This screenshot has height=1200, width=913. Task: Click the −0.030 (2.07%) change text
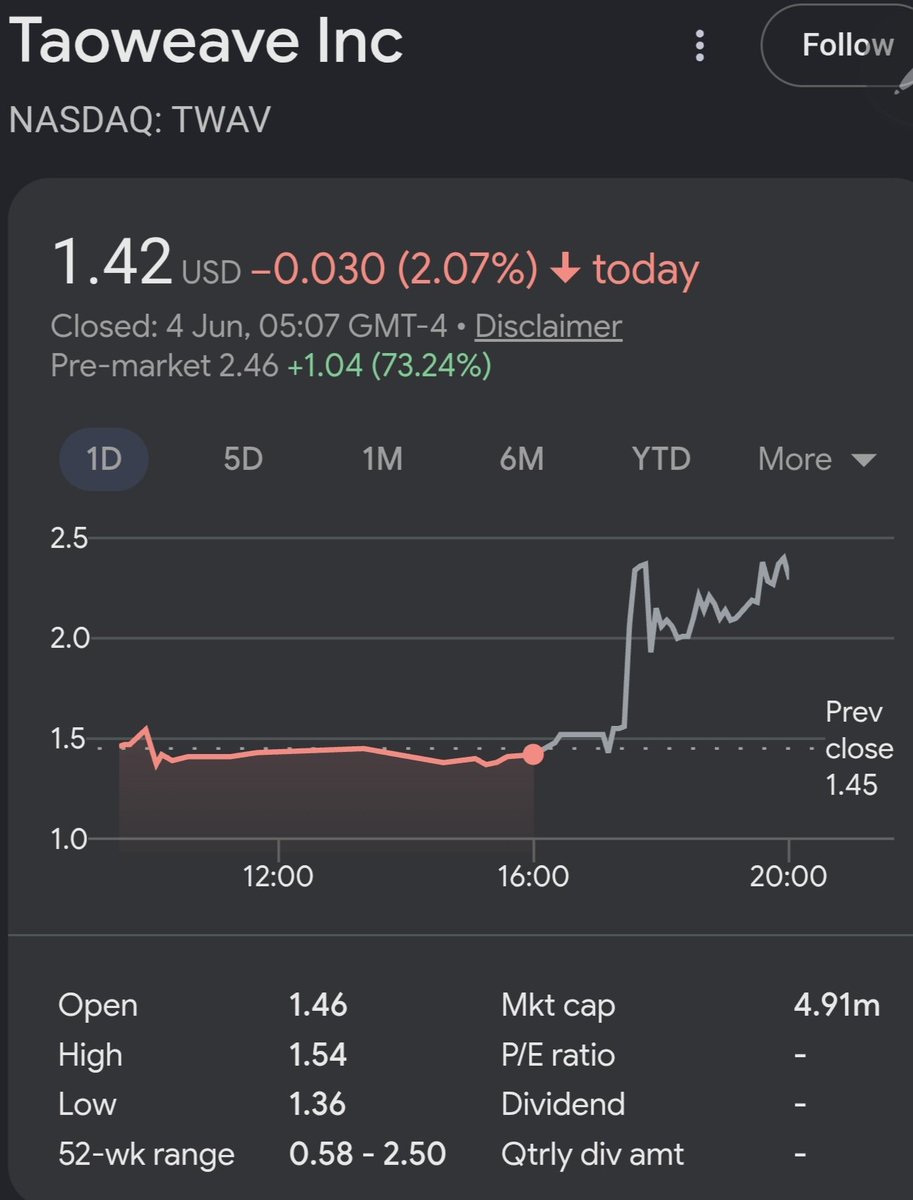pos(394,270)
